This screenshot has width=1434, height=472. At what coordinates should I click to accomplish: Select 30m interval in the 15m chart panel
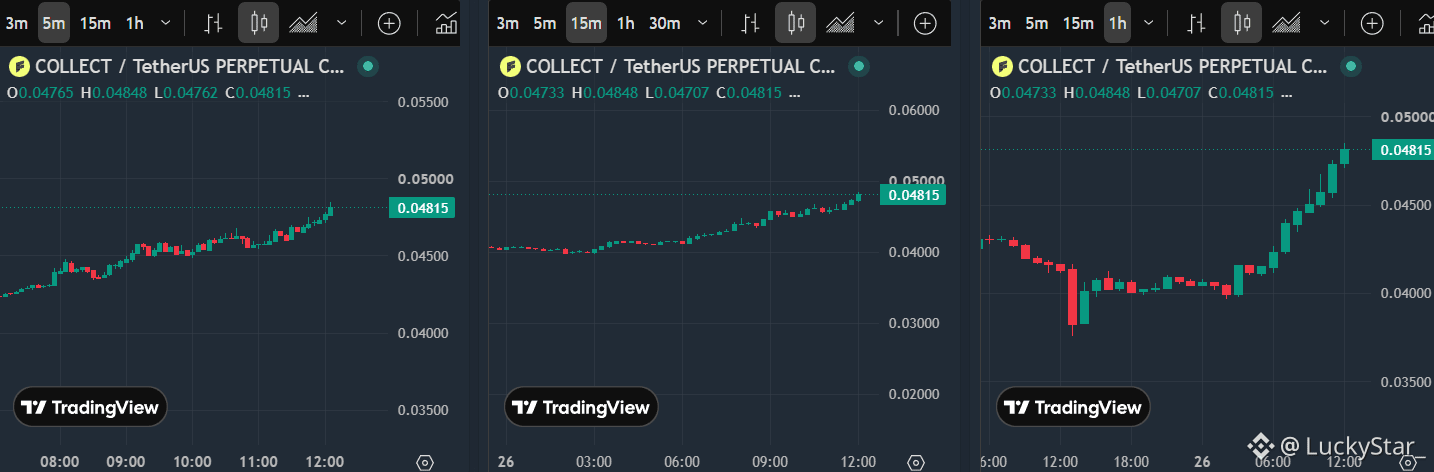(x=664, y=23)
